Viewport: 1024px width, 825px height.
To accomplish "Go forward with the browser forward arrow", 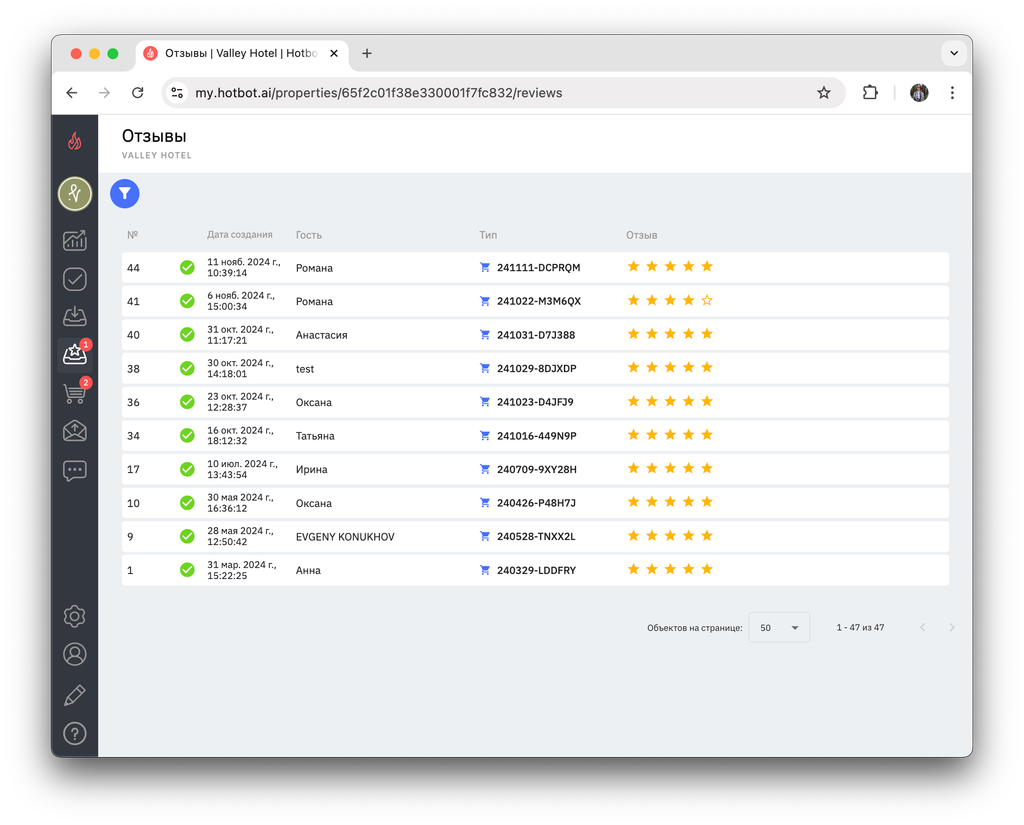I will 104,93.
